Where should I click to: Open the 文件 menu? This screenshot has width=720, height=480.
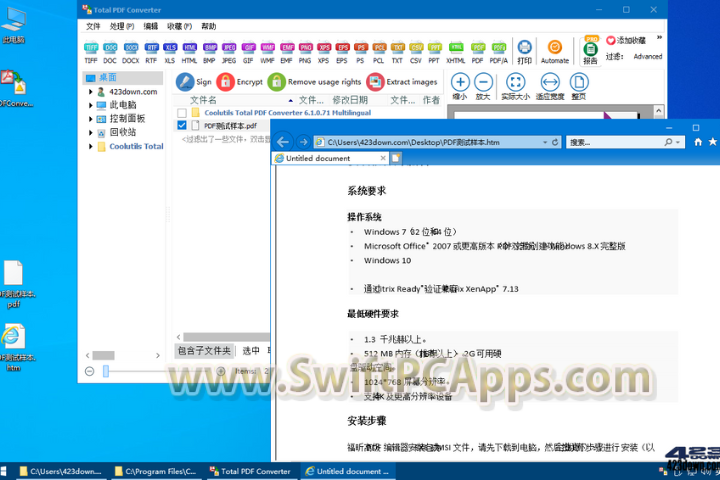93,26
